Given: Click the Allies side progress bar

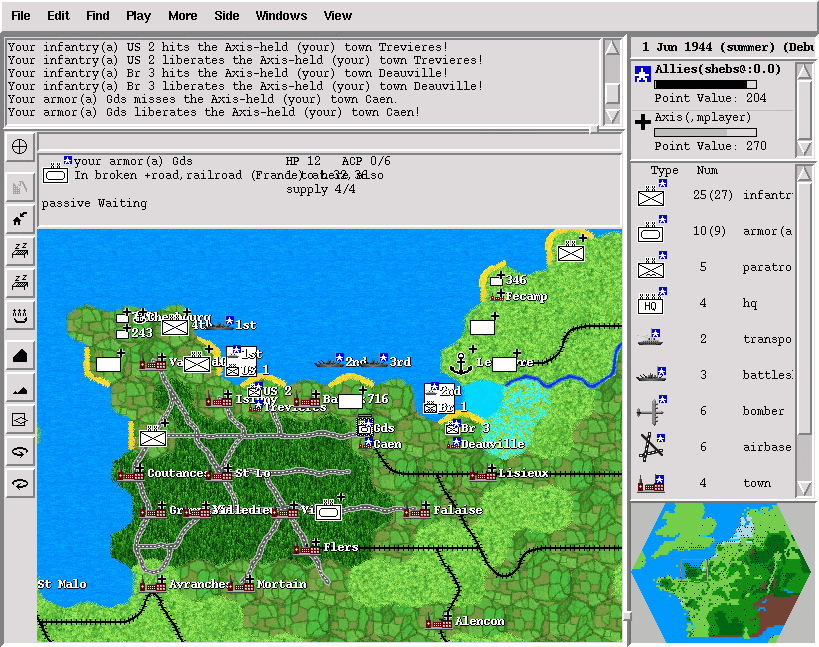Looking at the screenshot, I should [x=705, y=85].
